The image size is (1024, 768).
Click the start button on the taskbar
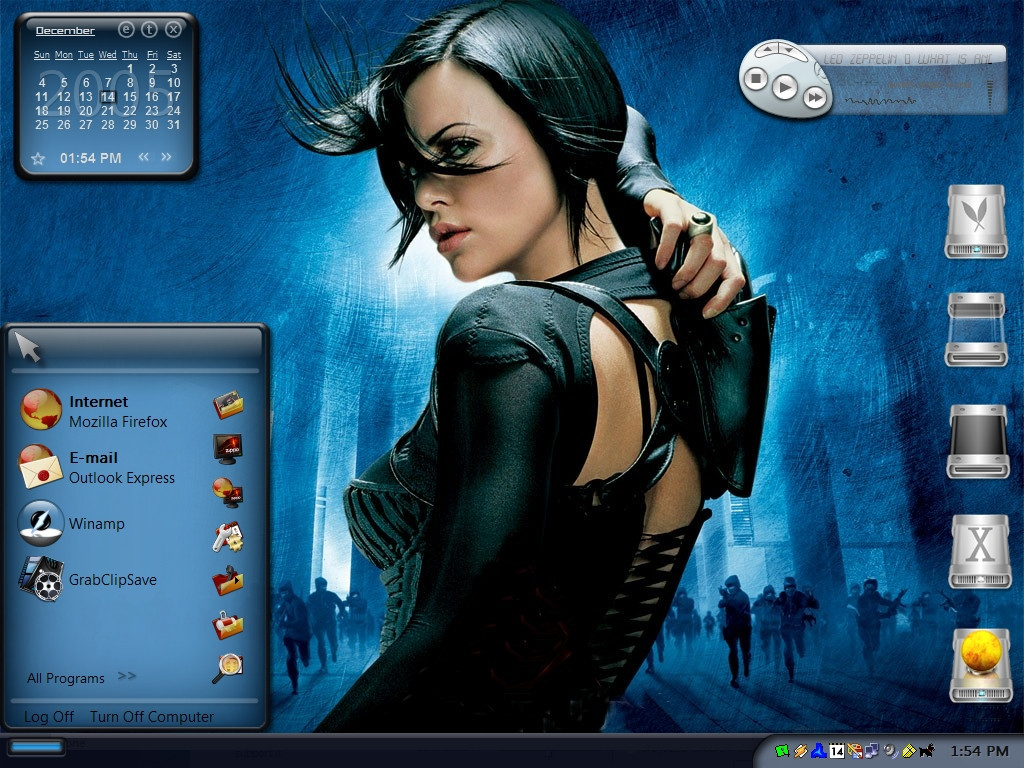(36, 746)
